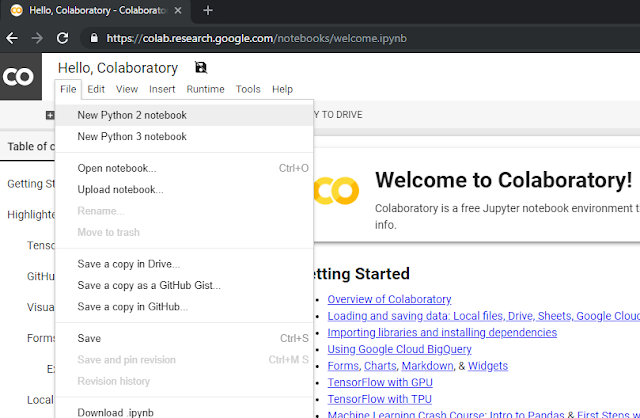Screen dimensions: 640x418
Task: Follow the Using Google Cloud BigQuery link
Action: coord(398,349)
